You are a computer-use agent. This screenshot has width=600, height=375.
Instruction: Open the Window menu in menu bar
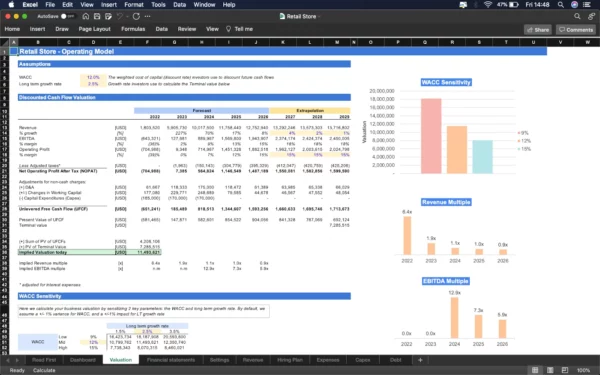[x=204, y=5]
